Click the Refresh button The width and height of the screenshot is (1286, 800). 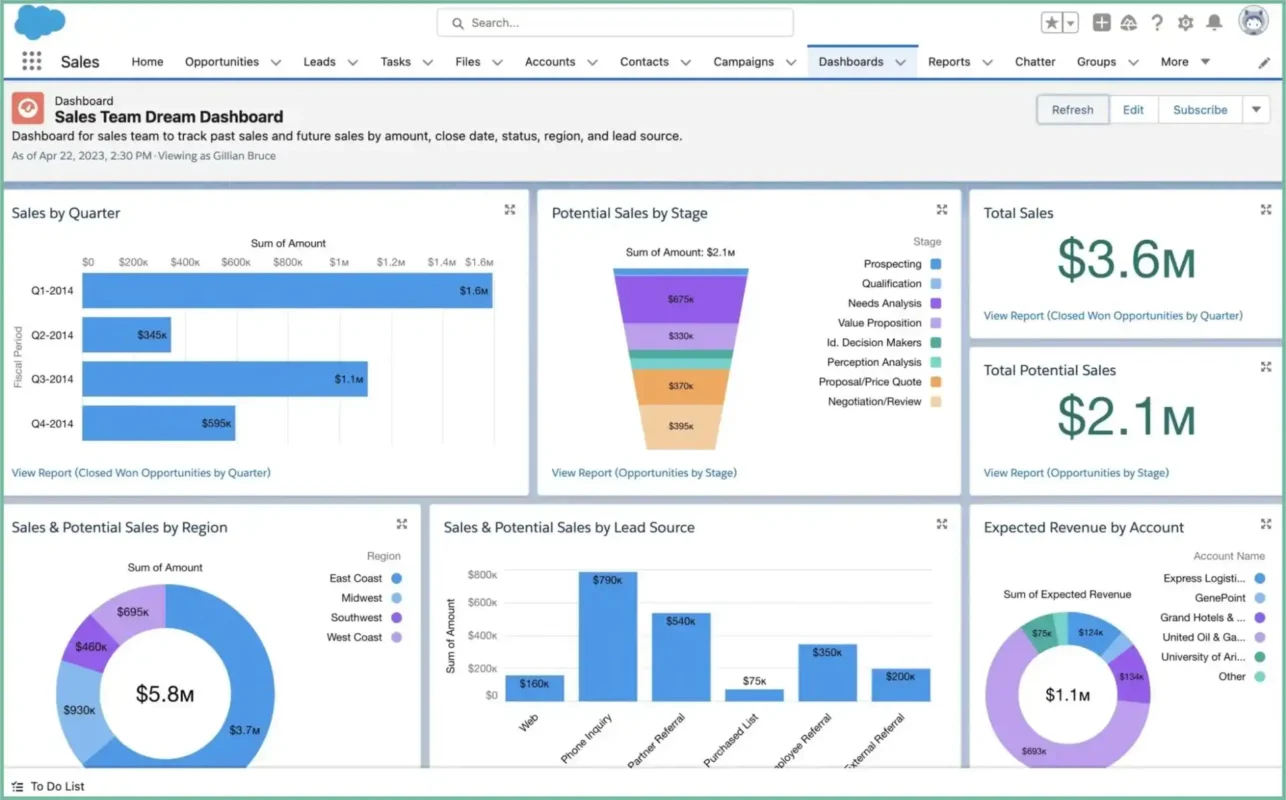[1072, 109]
